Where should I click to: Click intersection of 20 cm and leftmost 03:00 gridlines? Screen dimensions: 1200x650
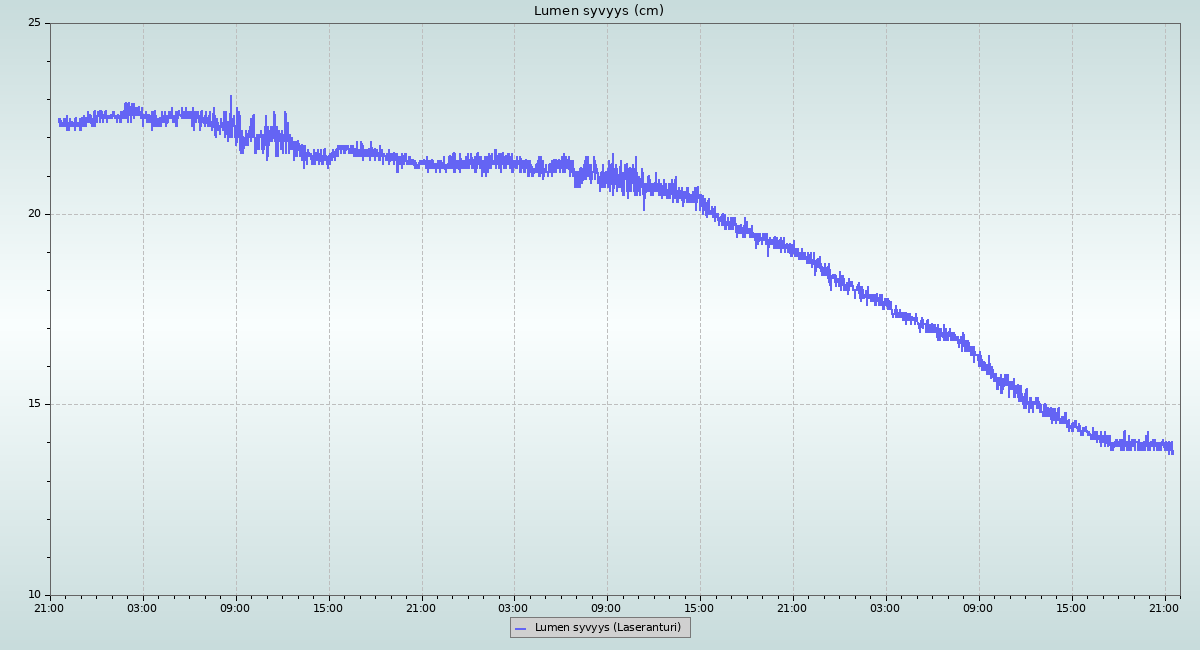[x=143, y=214]
